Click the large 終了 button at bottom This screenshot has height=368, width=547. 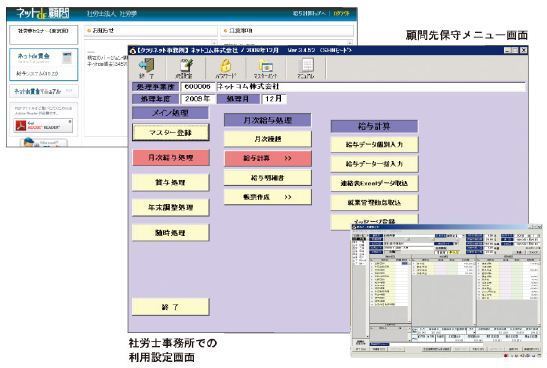point(171,307)
